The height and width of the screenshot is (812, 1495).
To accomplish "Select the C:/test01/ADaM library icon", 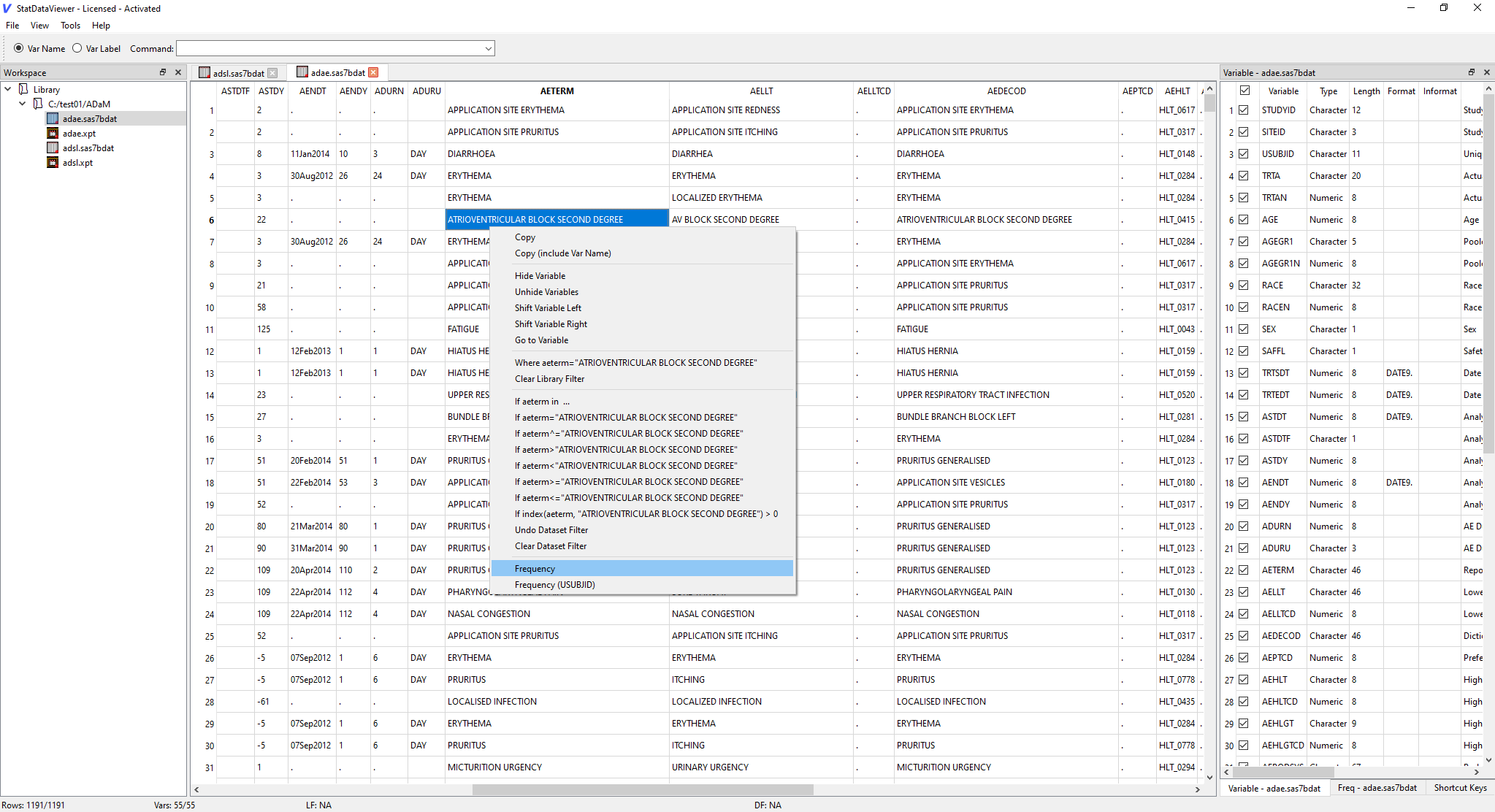I will coord(38,104).
